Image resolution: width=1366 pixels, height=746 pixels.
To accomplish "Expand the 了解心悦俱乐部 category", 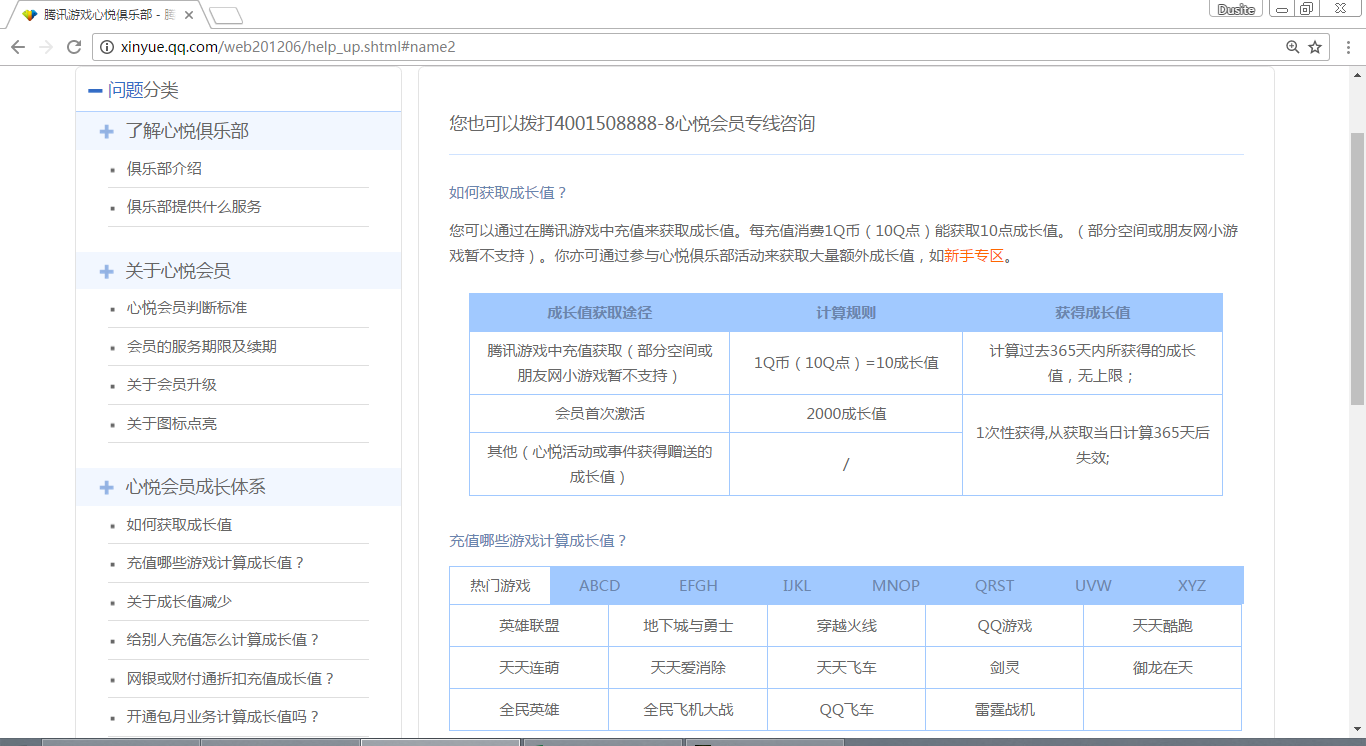I will pos(106,132).
